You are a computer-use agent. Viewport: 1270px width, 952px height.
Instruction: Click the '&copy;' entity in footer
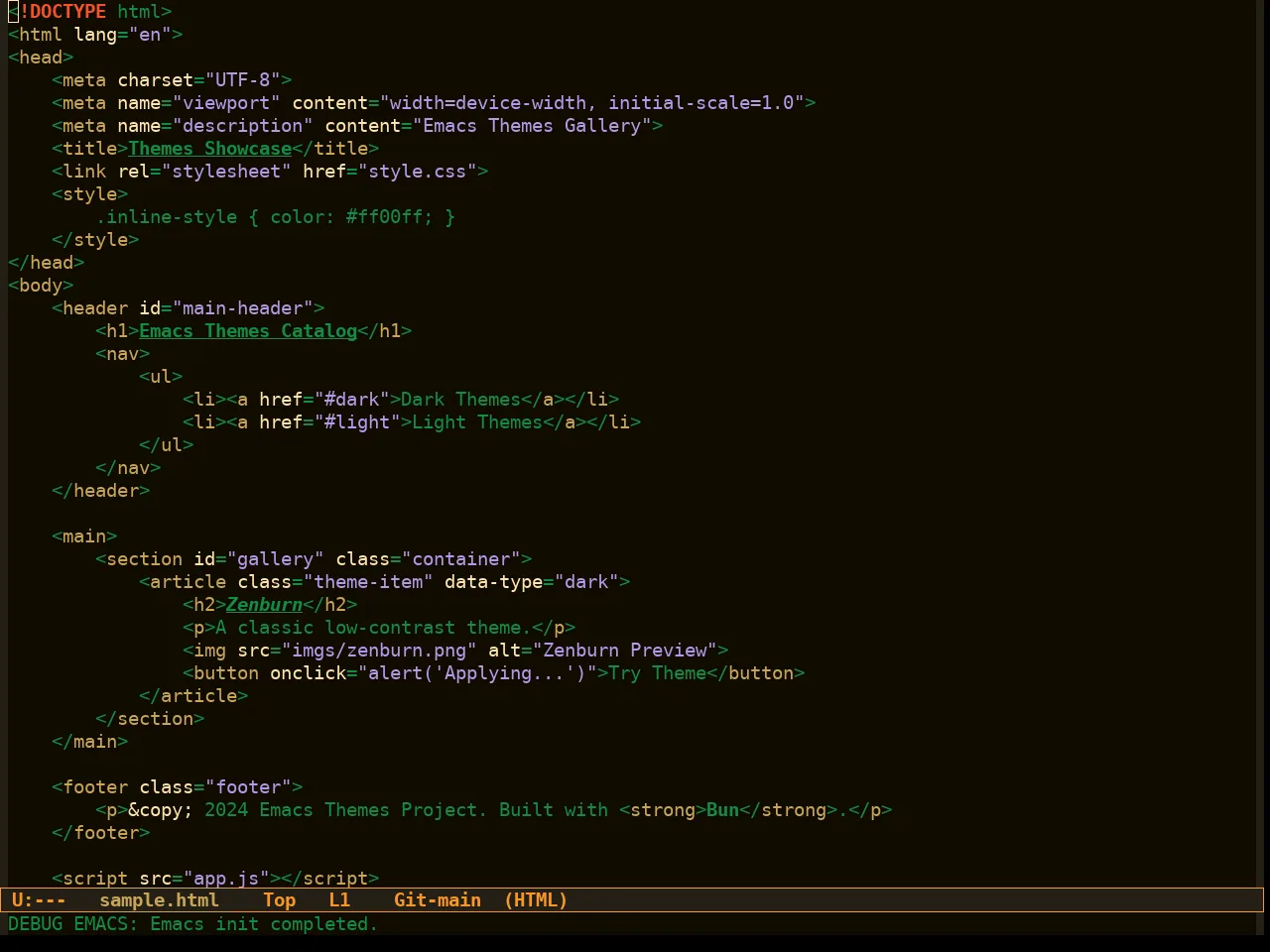click(161, 810)
